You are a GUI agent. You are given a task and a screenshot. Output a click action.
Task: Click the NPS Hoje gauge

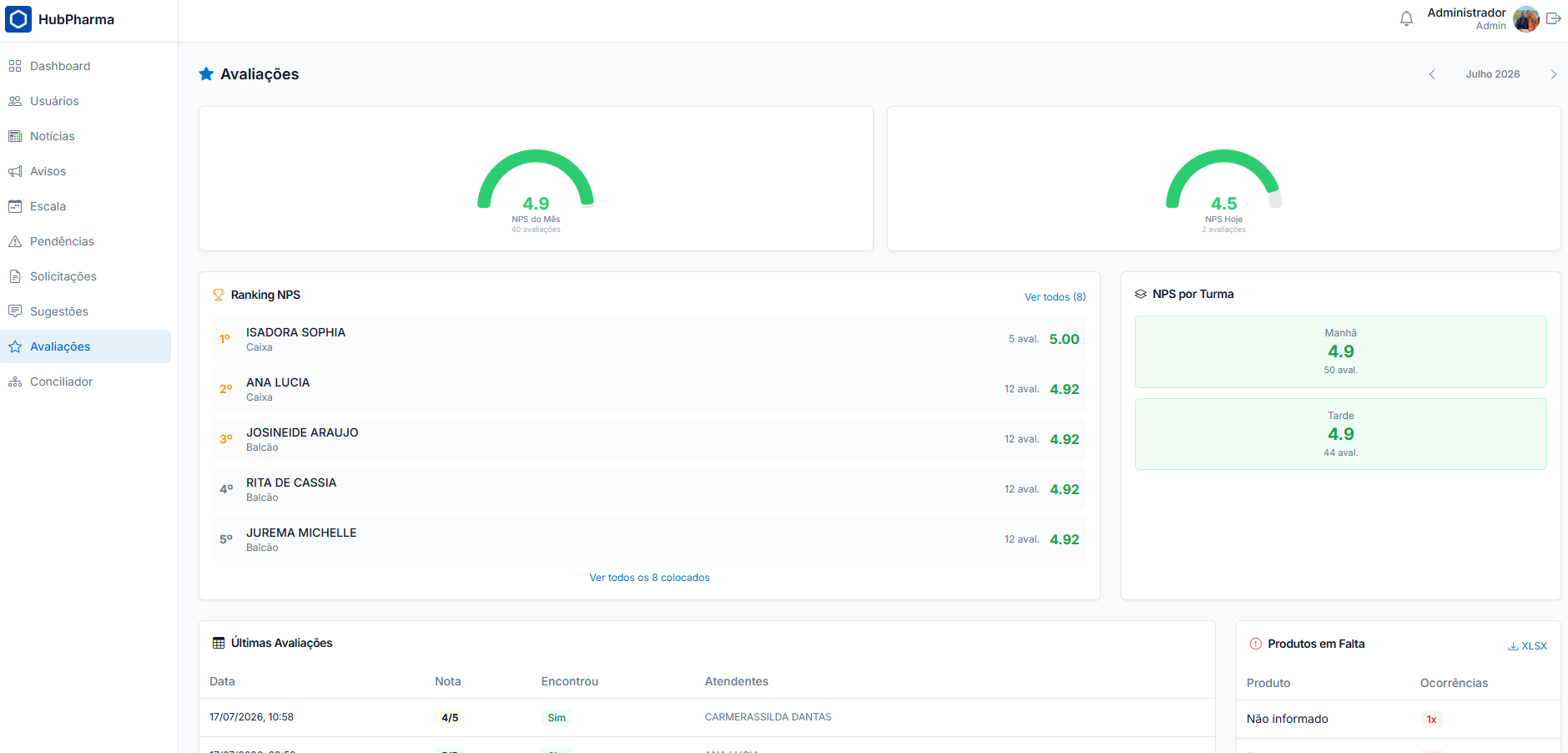pyautogui.click(x=1224, y=190)
